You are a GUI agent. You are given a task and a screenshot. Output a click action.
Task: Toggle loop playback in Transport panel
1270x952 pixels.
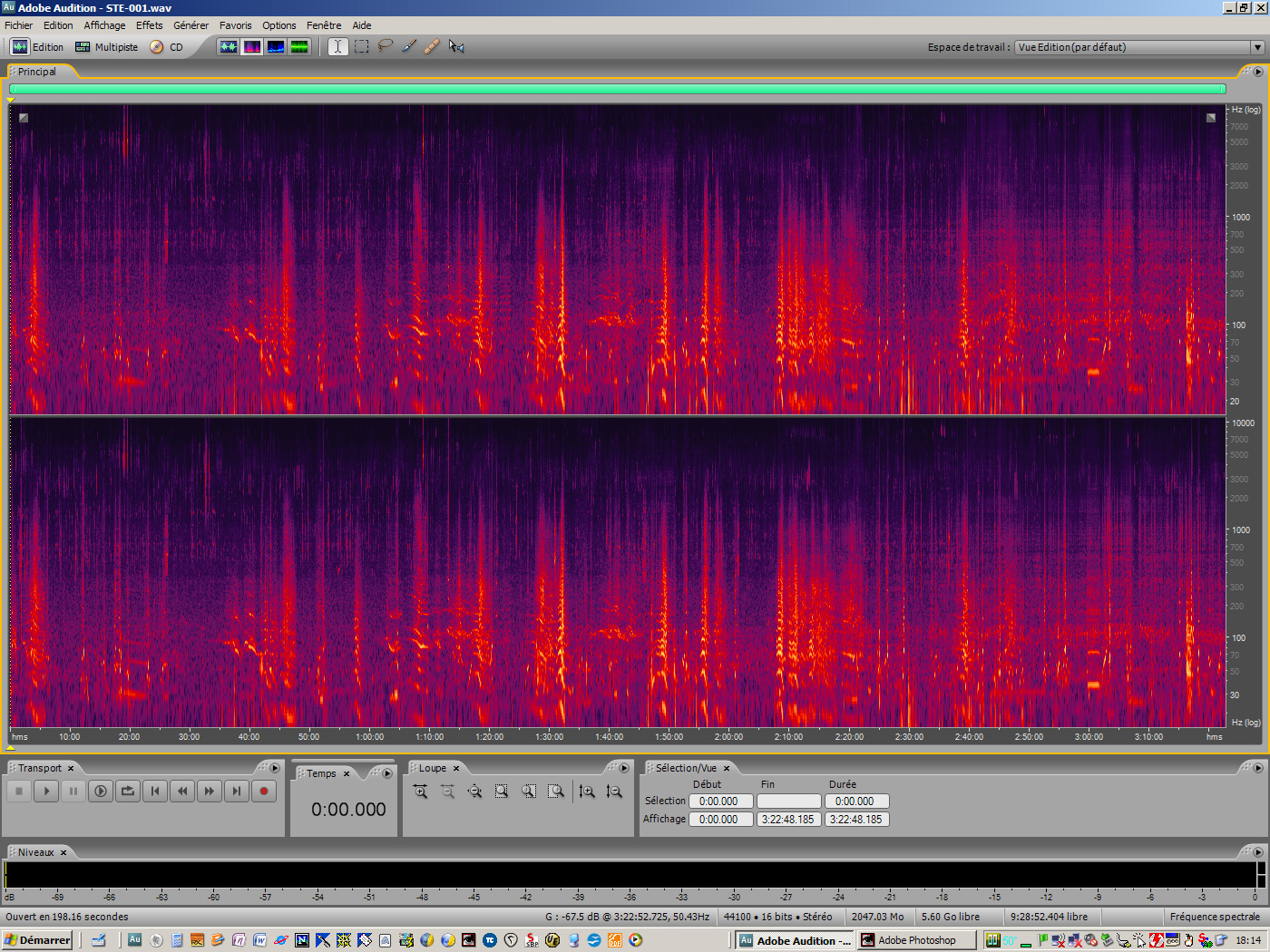click(x=128, y=791)
